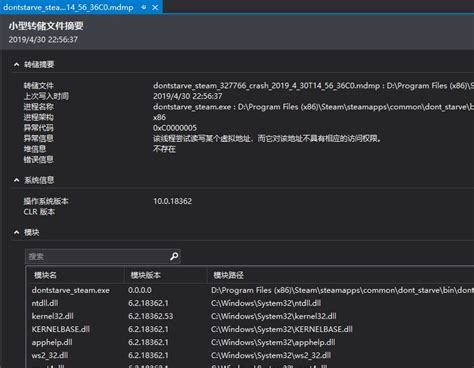This screenshot has height=368, width=474.
Task: Pin the dontstarve mdmp tab
Action: click(143, 7)
